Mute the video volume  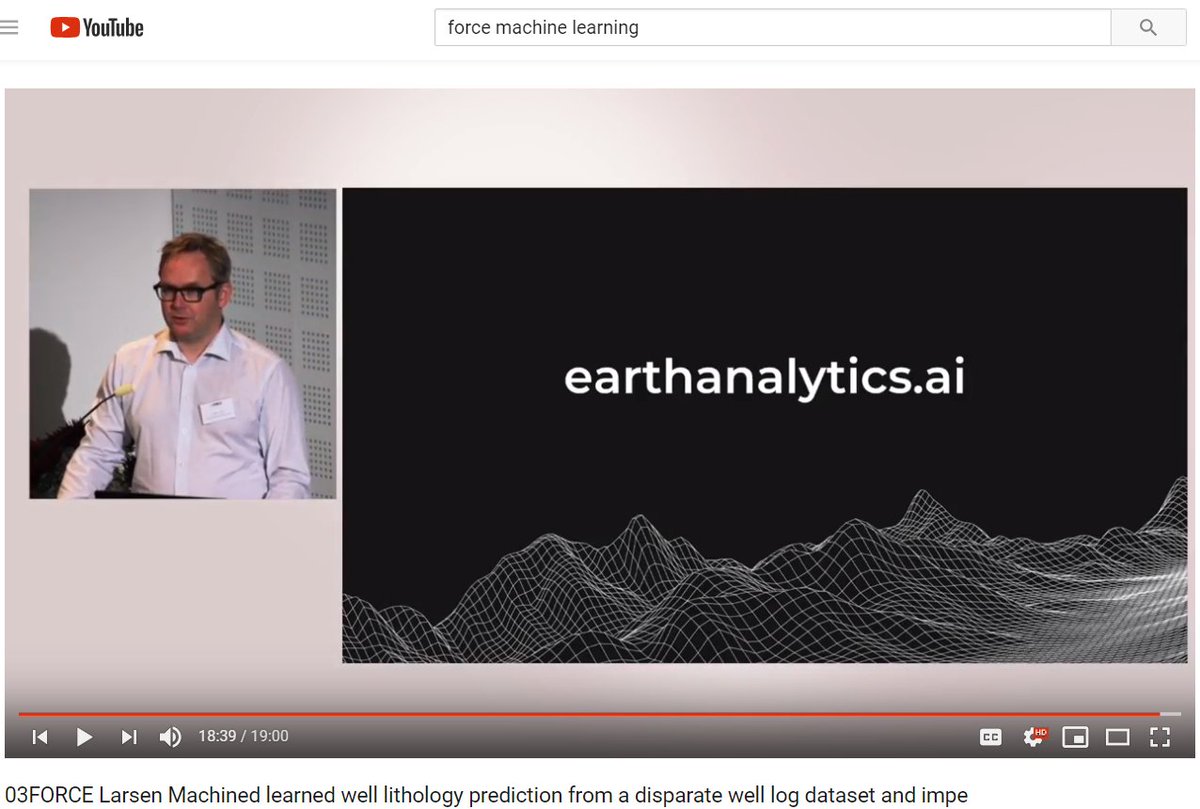click(x=170, y=737)
